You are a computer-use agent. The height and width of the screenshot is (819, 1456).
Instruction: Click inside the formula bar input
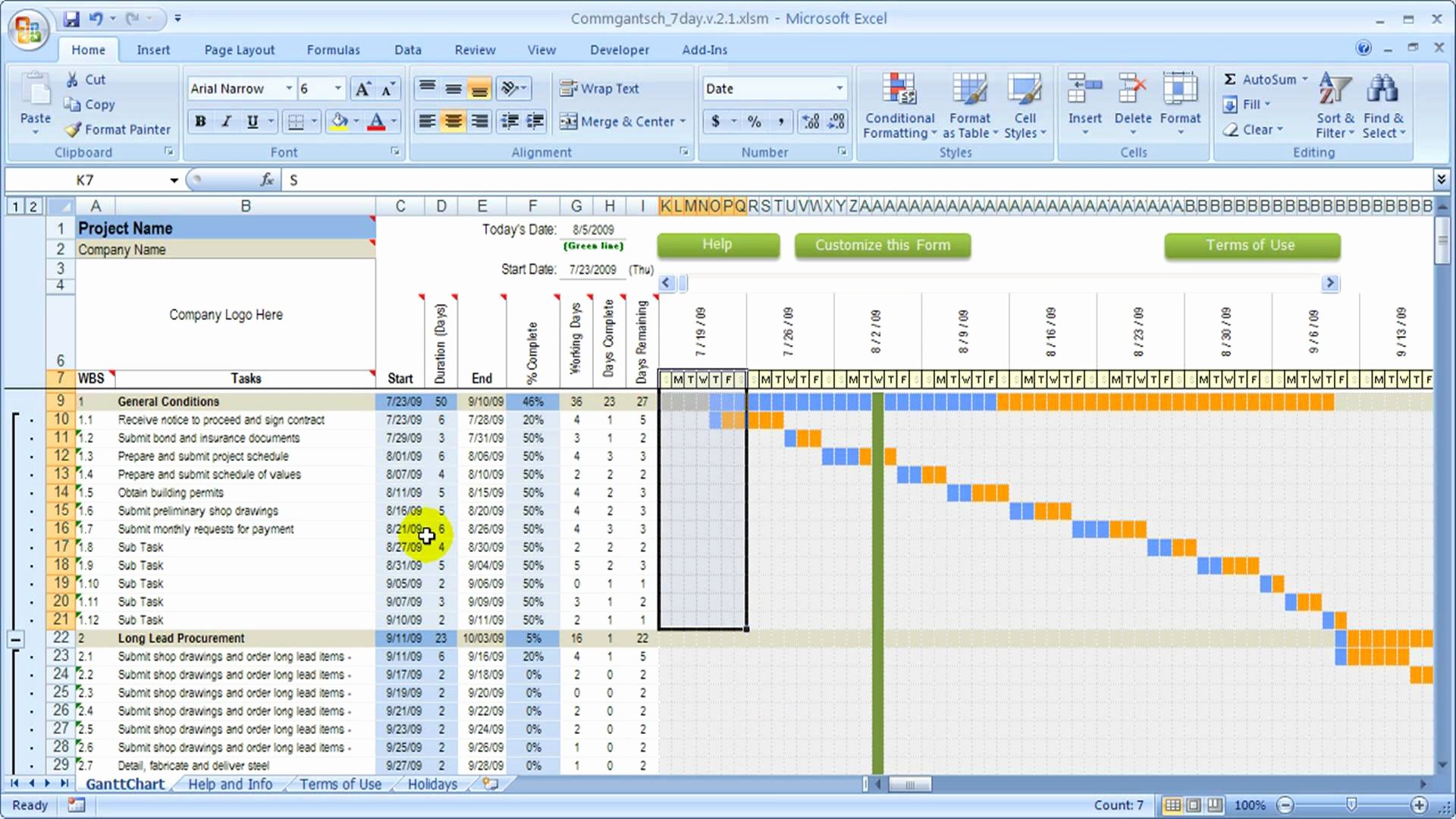[857, 180]
